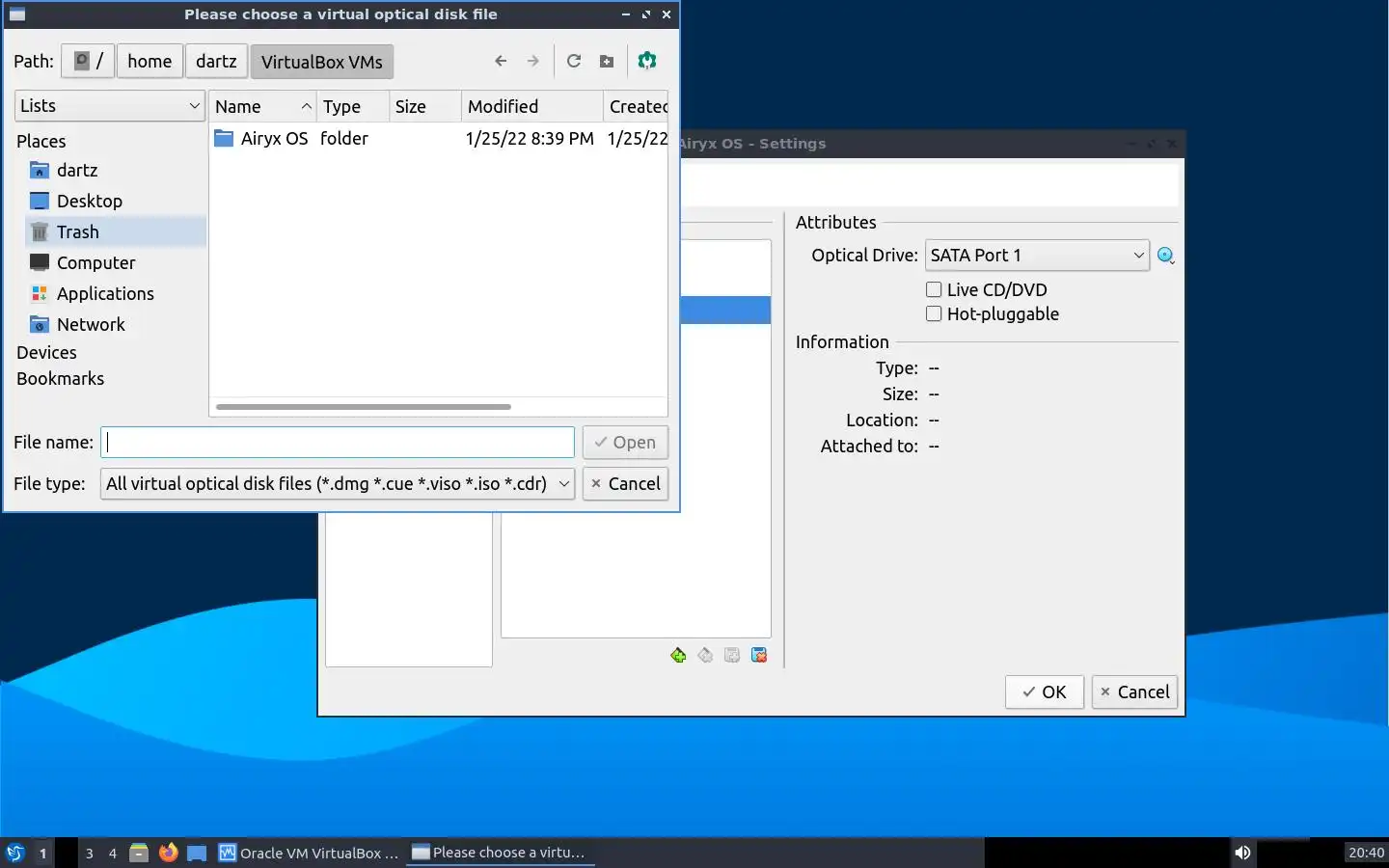Click show desktop icon in taskbar
The width and height of the screenshot is (1389, 868).
point(197,853)
